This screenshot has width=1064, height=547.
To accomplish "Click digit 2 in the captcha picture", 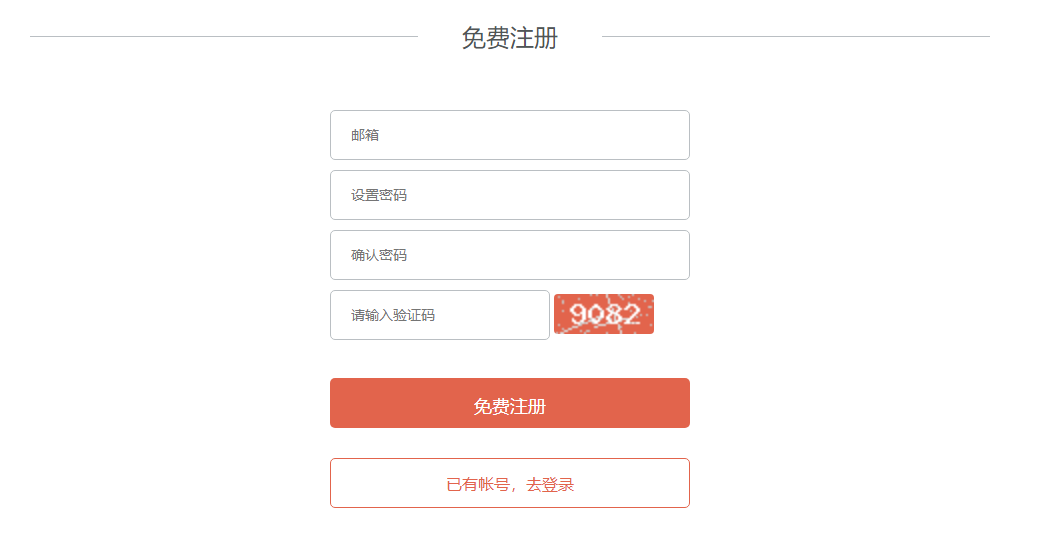I will (x=631, y=314).
